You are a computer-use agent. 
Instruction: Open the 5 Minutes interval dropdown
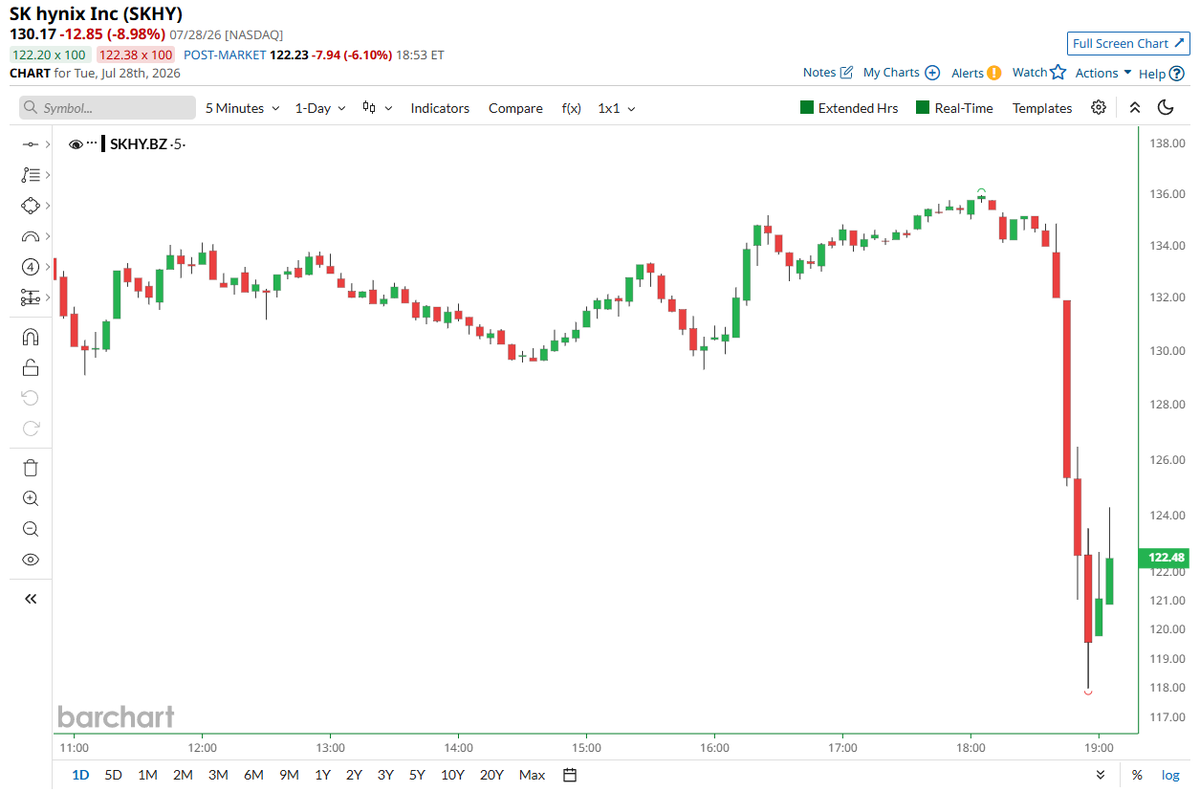242,108
